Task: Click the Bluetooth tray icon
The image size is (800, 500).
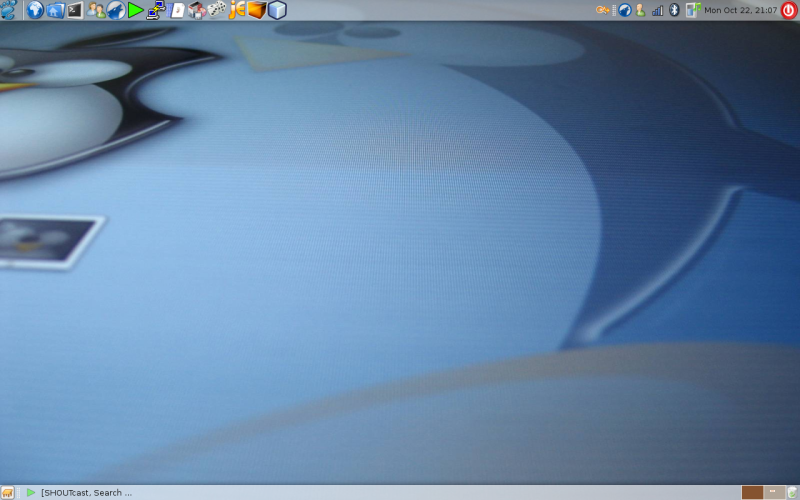Action: [674, 10]
